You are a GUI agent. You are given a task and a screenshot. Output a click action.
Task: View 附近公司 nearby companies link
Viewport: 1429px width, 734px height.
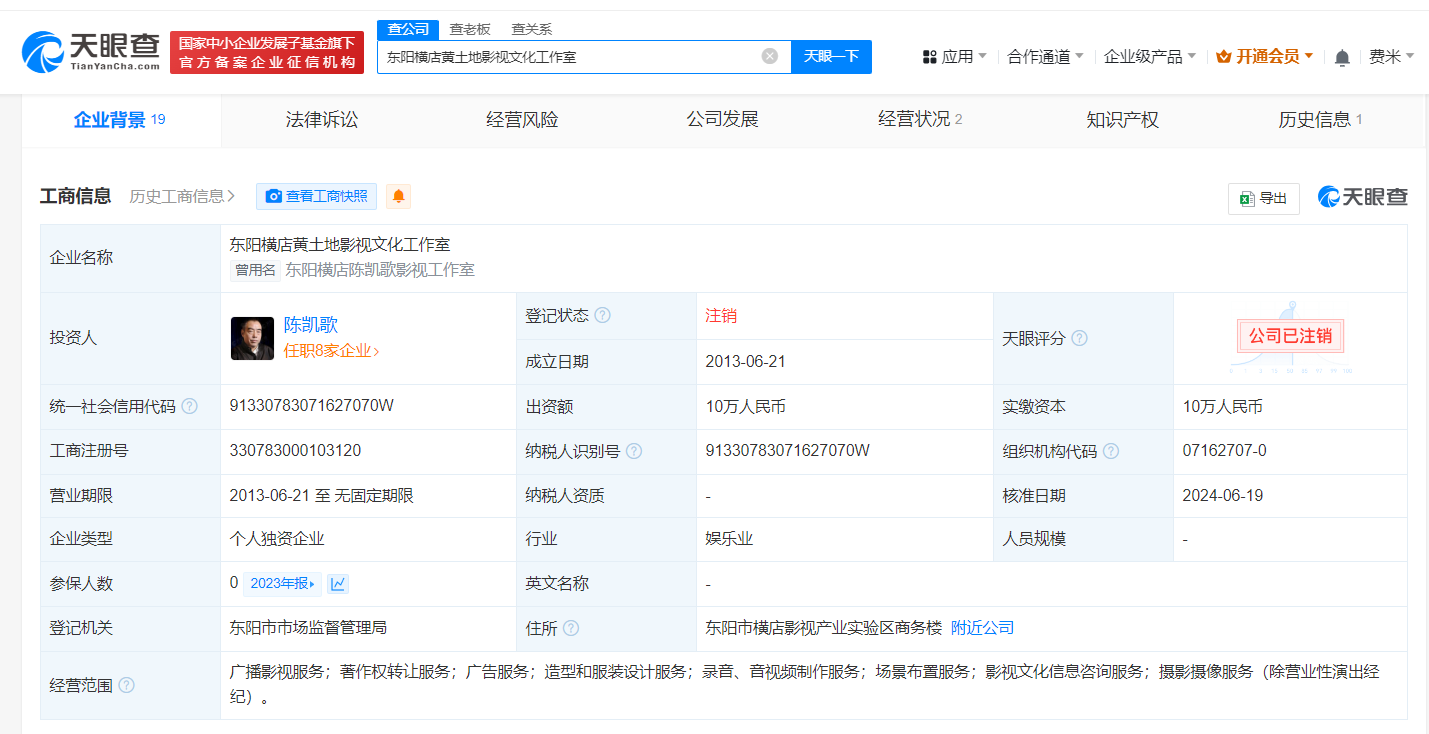pyautogui.click(x=982, y=627)
